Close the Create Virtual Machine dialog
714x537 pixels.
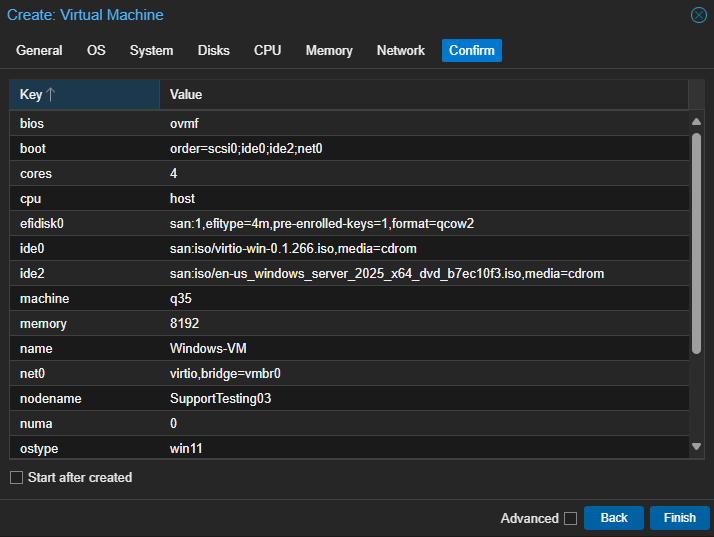click(x=699, y=15)
